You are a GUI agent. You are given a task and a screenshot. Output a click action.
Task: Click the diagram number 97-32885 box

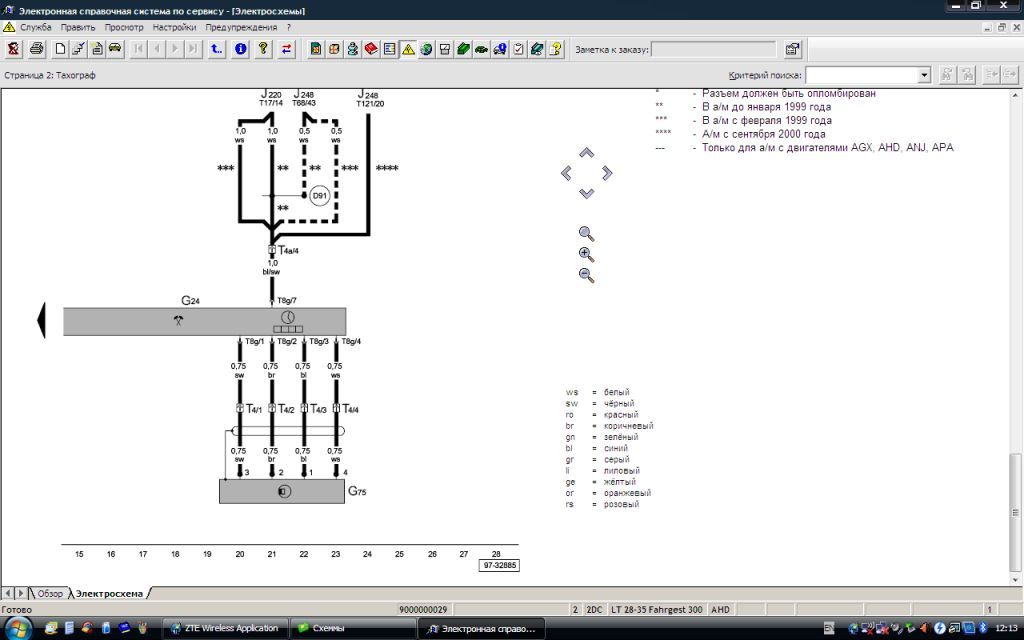500,566
